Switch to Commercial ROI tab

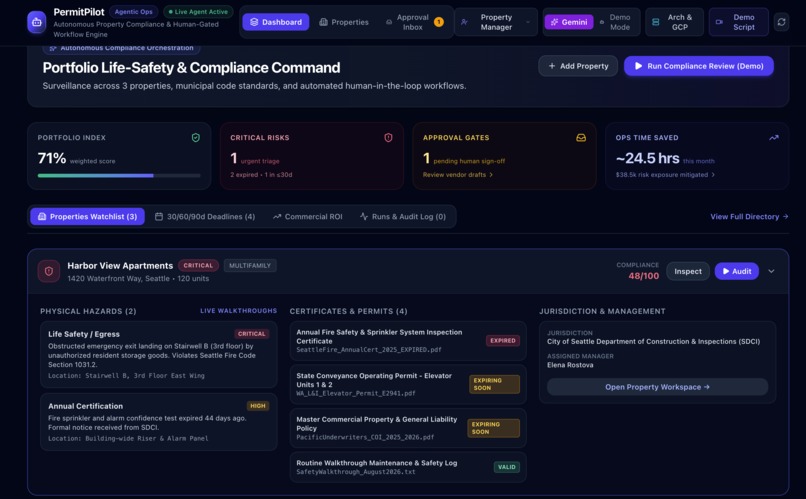click(x=307, y=217)
